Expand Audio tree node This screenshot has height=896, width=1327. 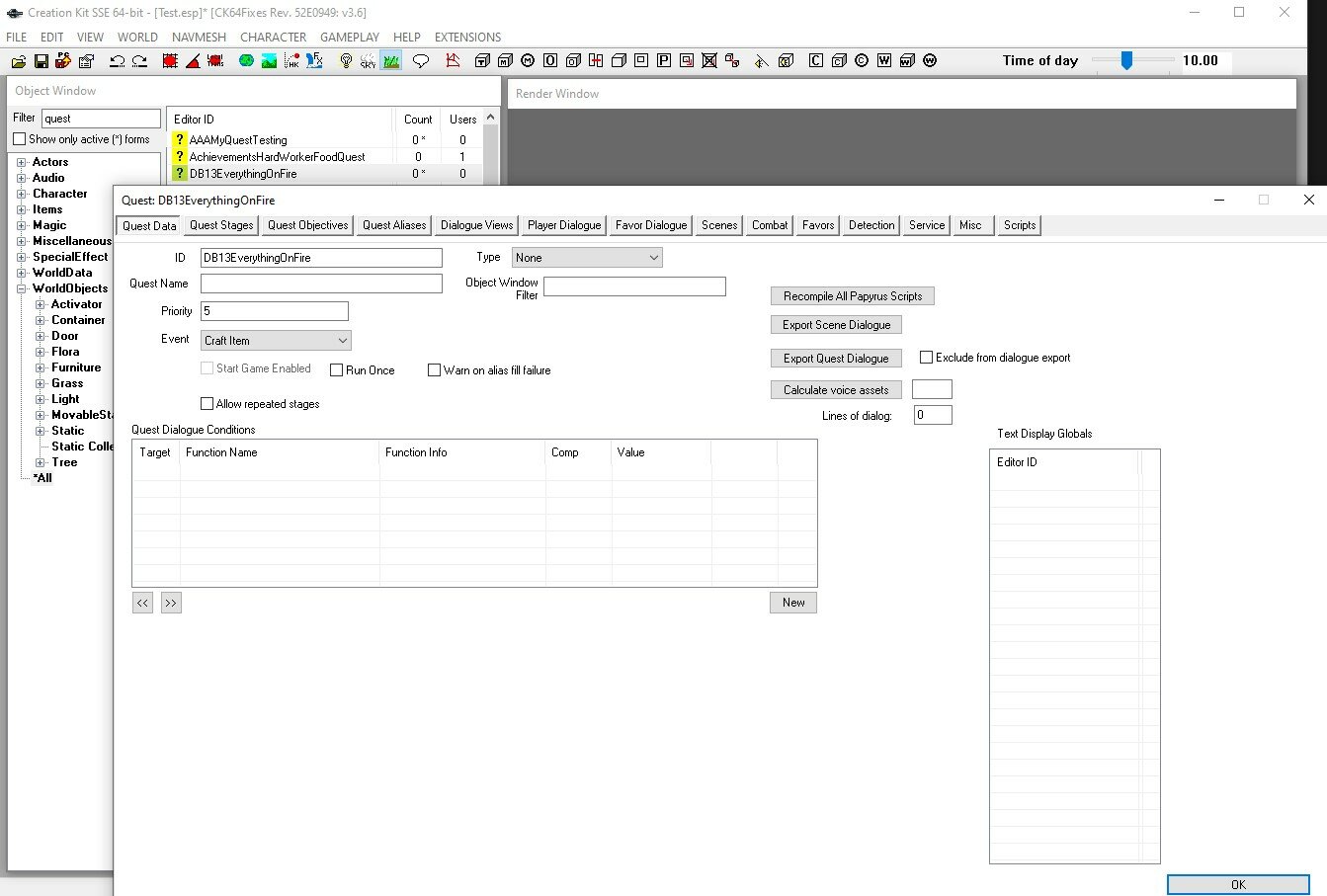(22, 178)
